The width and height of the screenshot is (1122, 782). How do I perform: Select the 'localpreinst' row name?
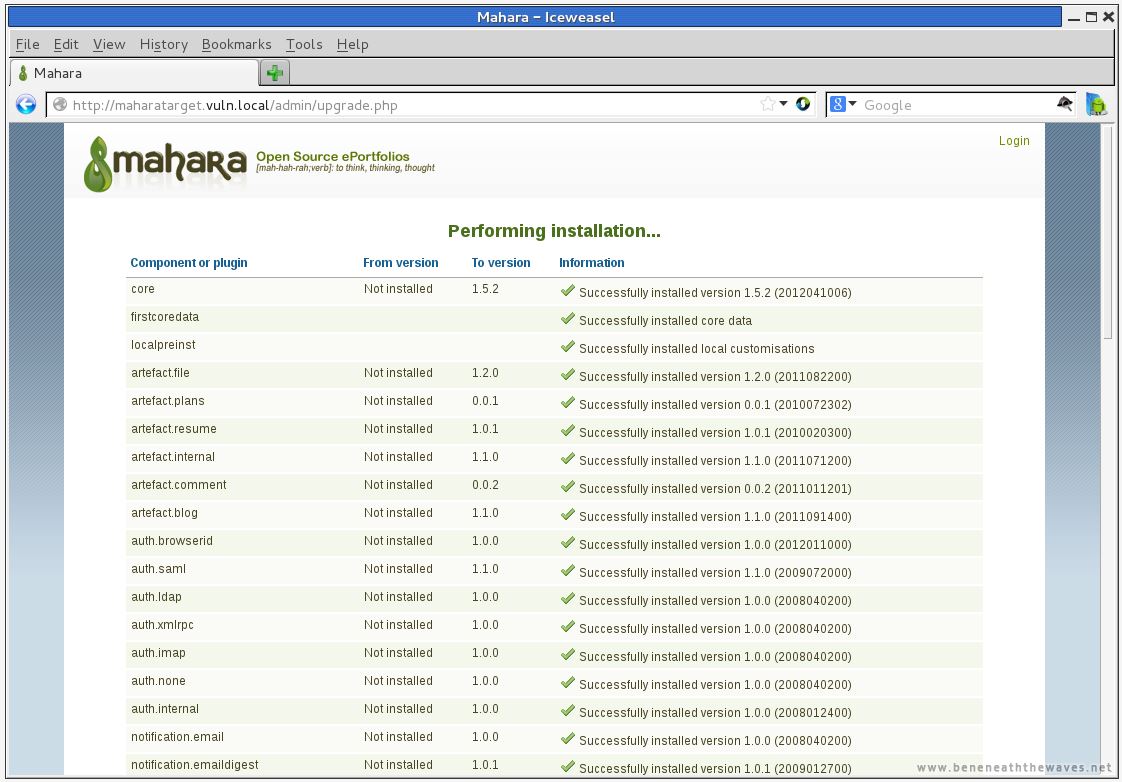pyautogui.click(x=163, y=345)
